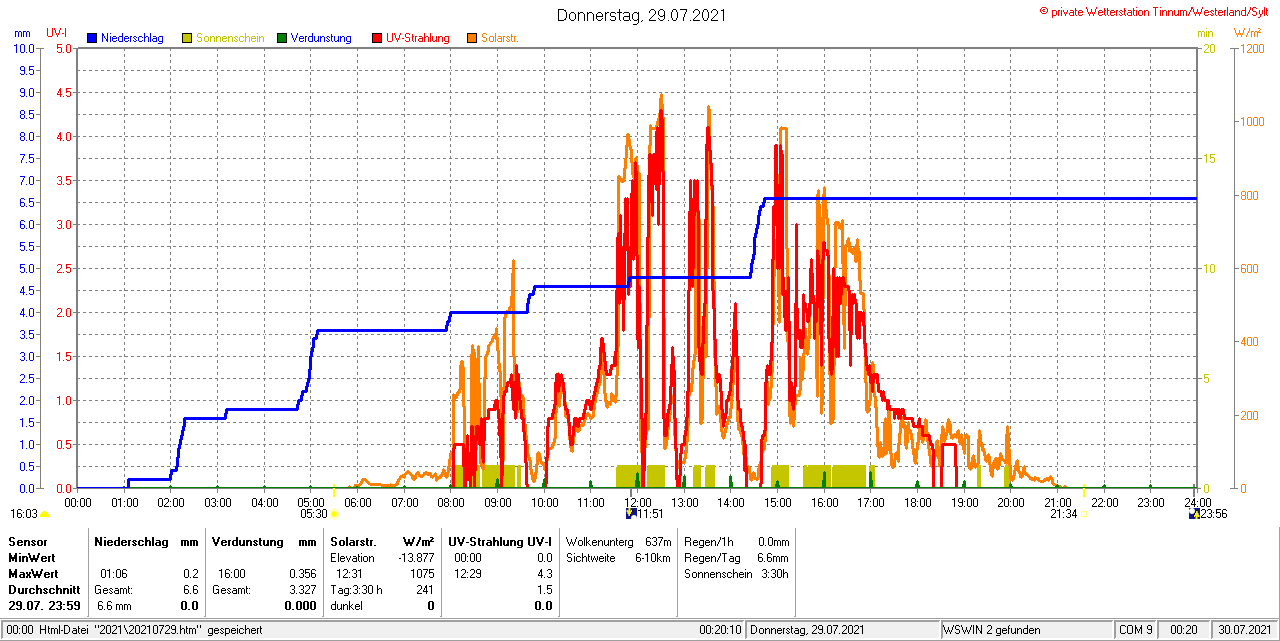This screenshot has height=641, width=1280.
Task: Select the Sonnenschein legend label
Action: [x=230, y=38]
